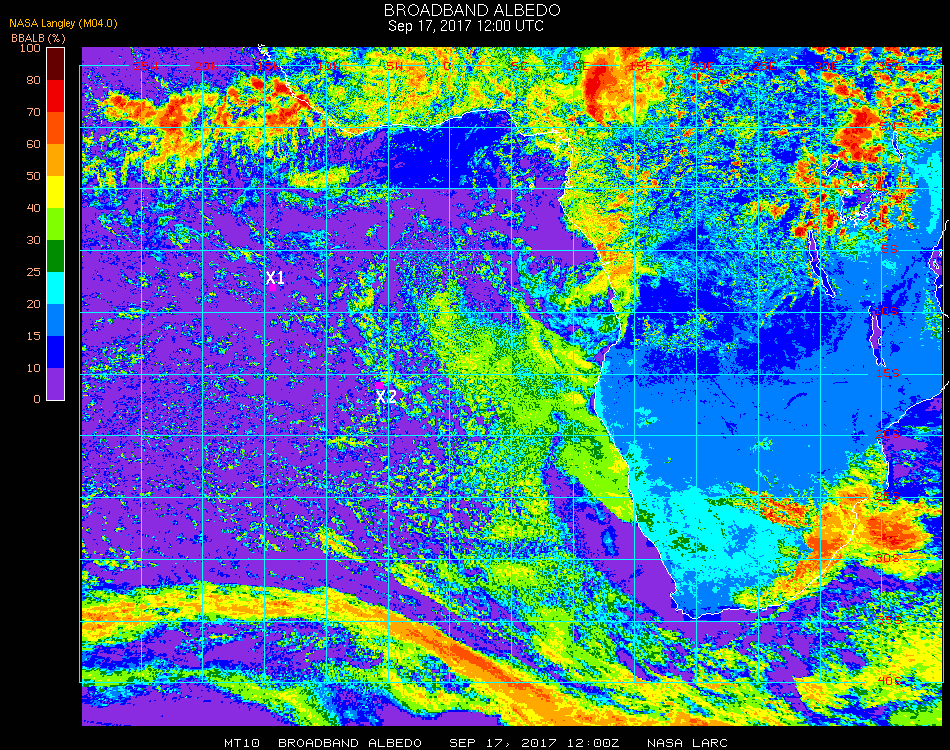The image size is (950, 750).
Task: Click the 35S latitude label
Action: point(889,620)
